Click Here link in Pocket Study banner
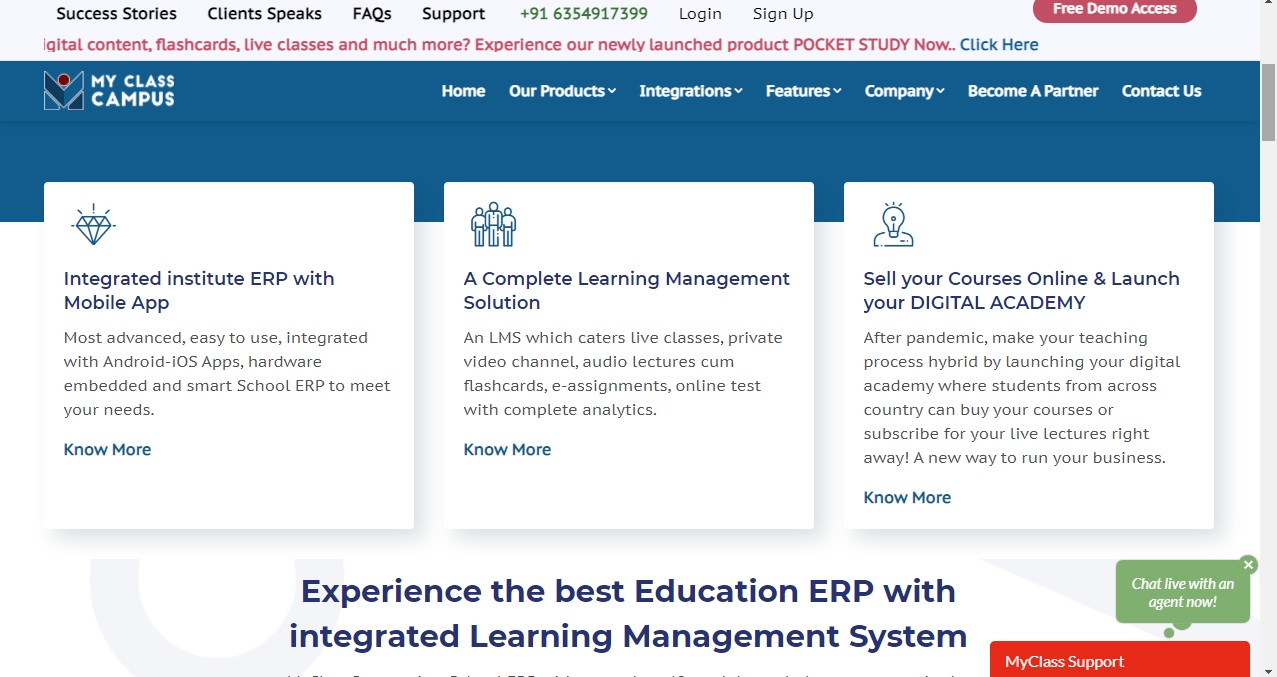This screenshot has height=677, width=1277. 999,45
